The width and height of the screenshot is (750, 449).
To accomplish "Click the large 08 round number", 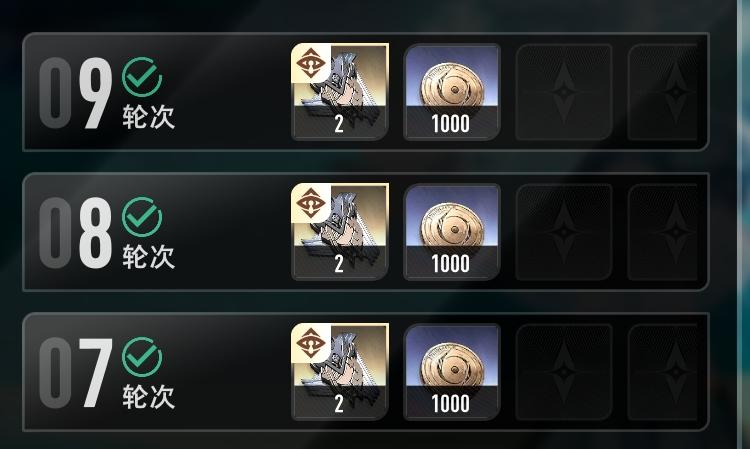I will (76, 232).
